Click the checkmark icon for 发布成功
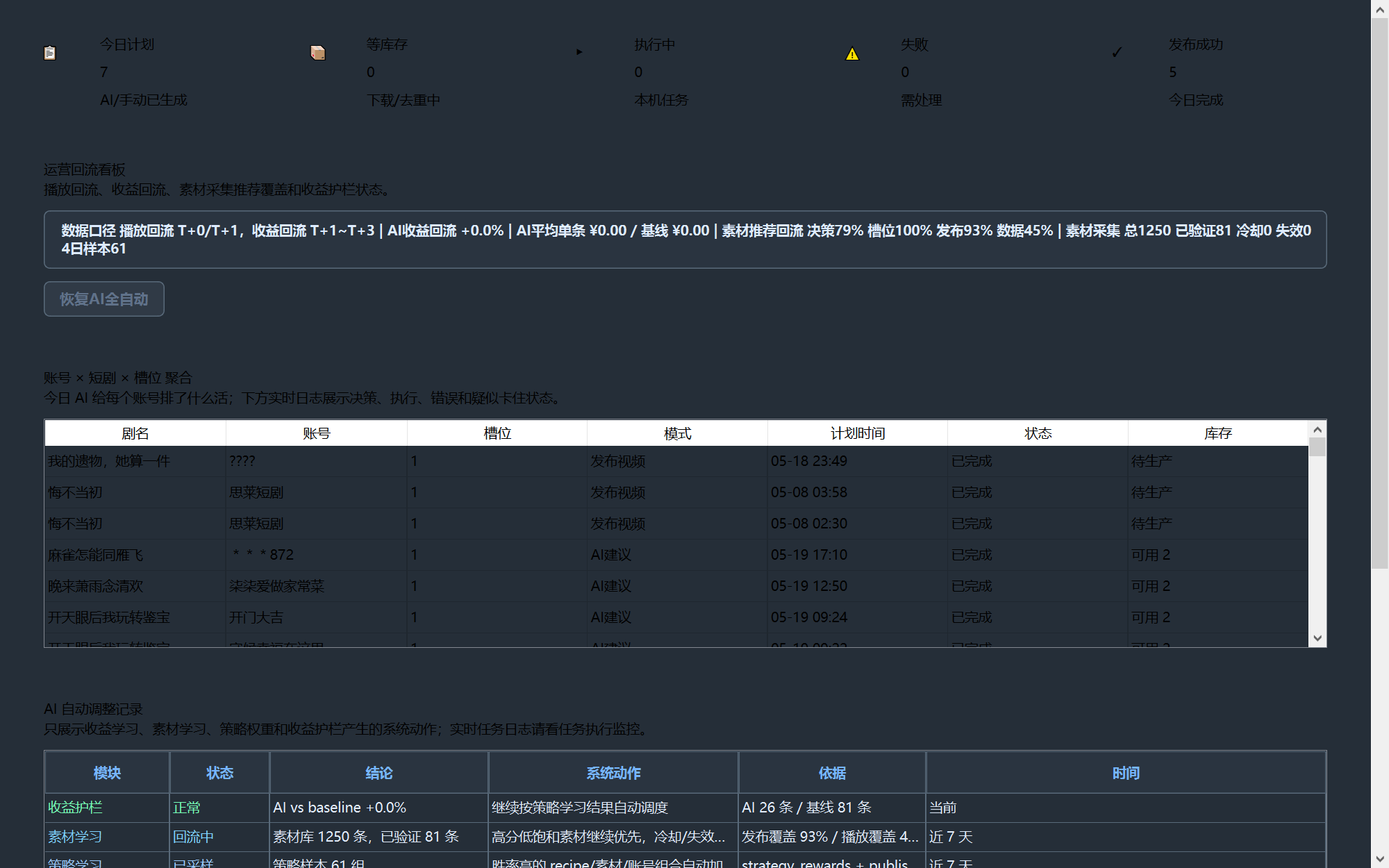 (x=1117, y=52)
